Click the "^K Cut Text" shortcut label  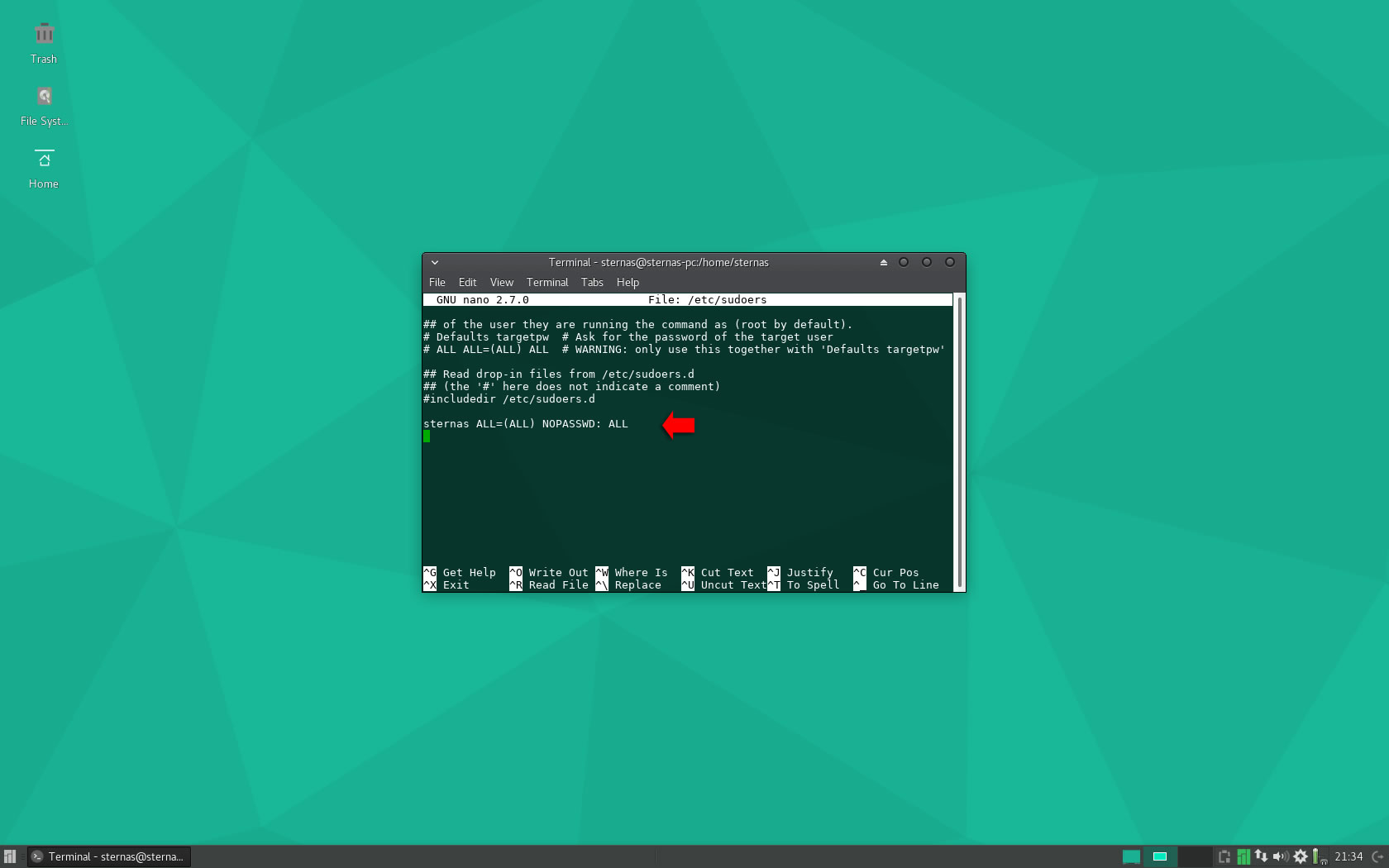pos(718,573)
